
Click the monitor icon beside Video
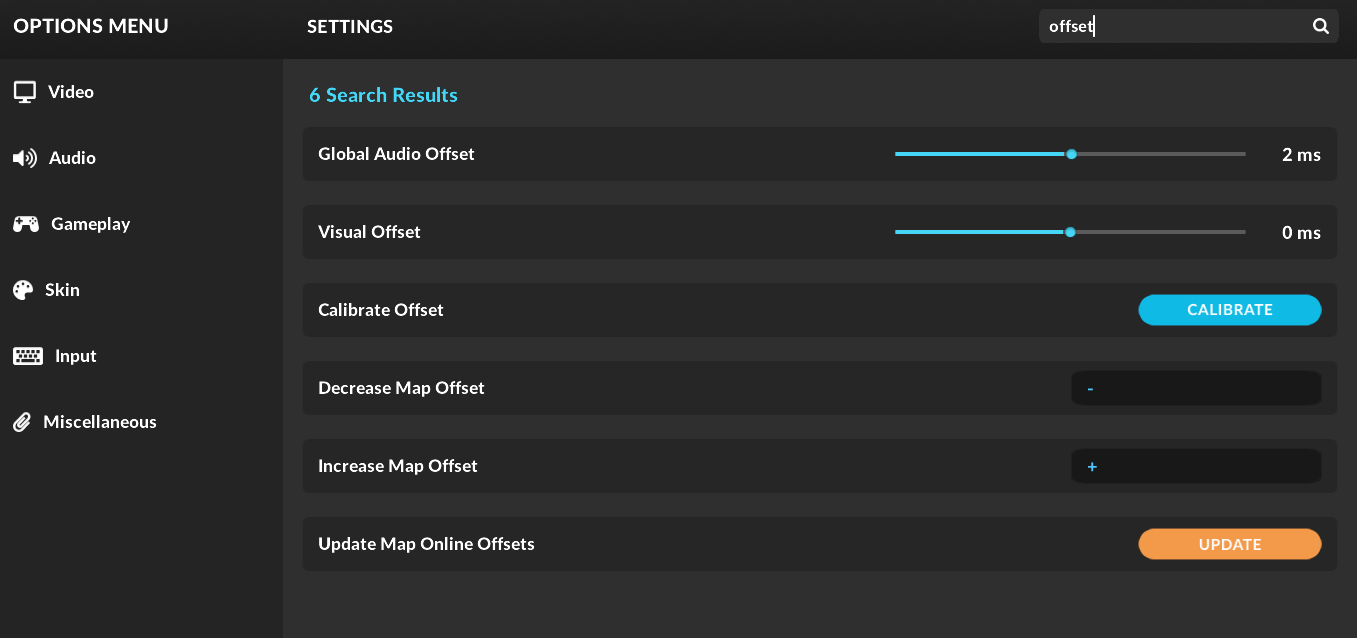pyautogui.click(x=24, y=92)
